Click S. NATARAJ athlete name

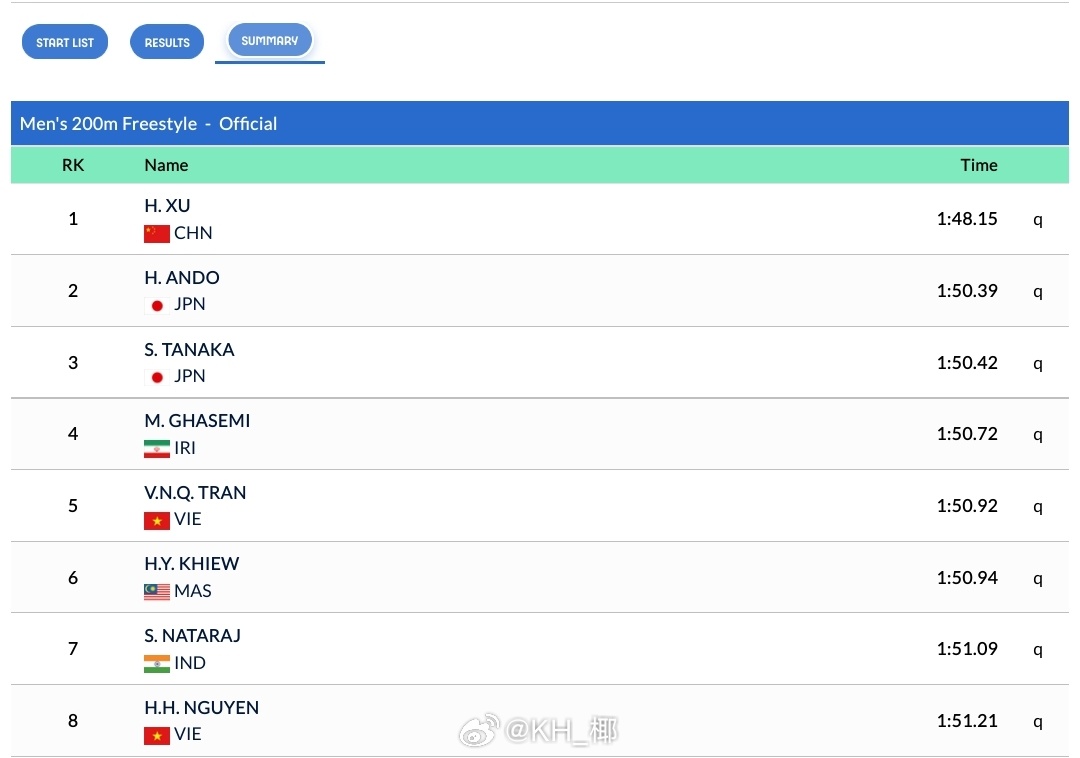pos(192,635)
